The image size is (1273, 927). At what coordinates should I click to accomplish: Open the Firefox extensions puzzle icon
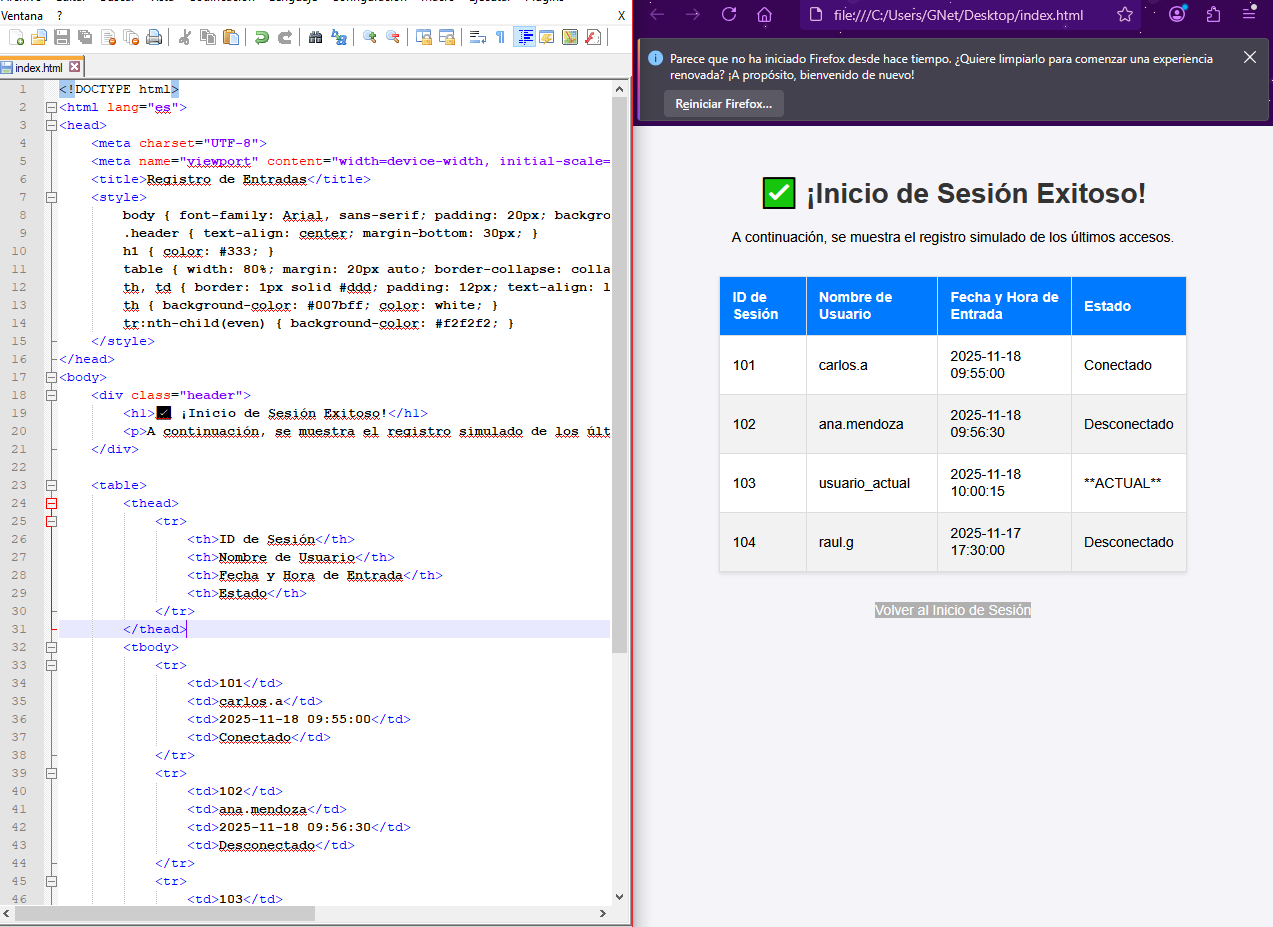[x=1214, y=14]
